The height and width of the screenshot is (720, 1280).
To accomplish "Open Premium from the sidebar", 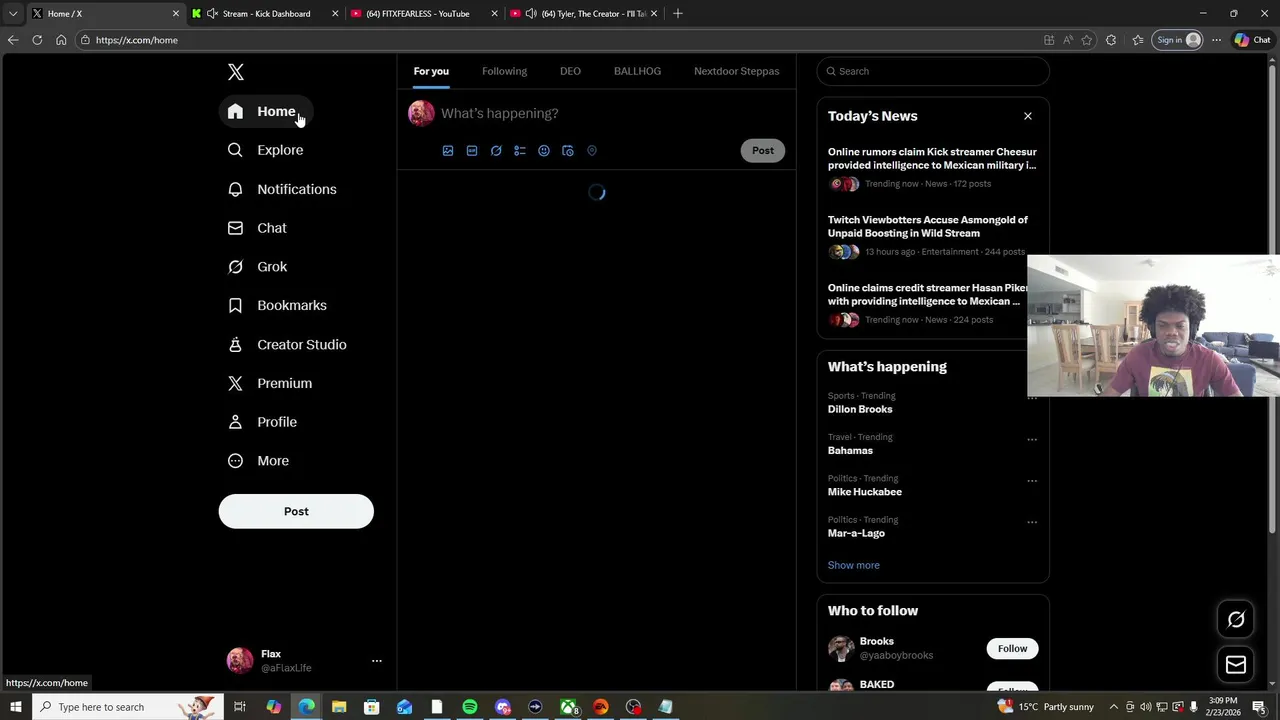I will (x=271, y=383).
